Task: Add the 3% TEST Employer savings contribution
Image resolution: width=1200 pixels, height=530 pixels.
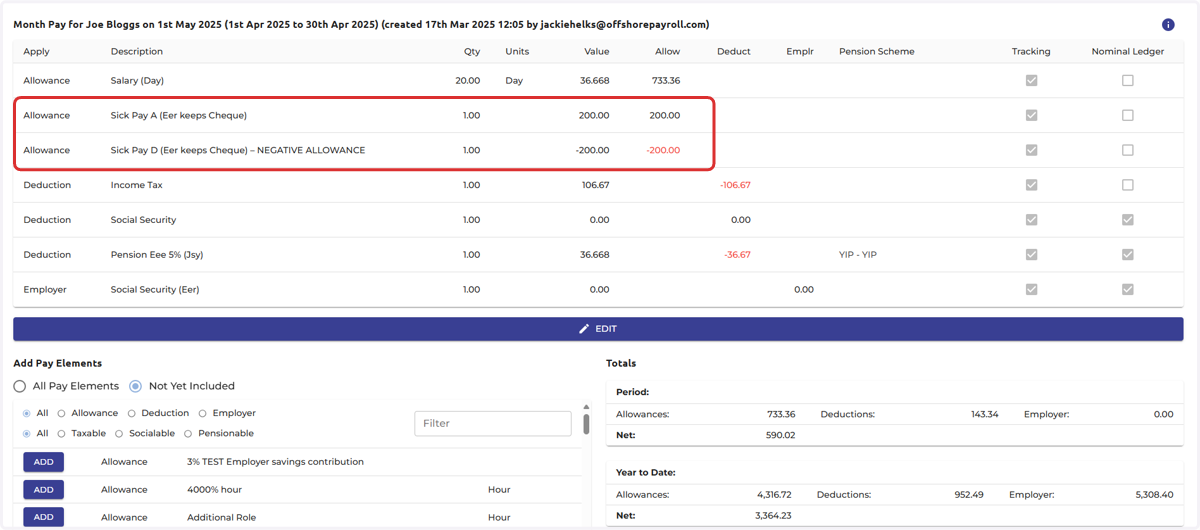Action: 44,462
